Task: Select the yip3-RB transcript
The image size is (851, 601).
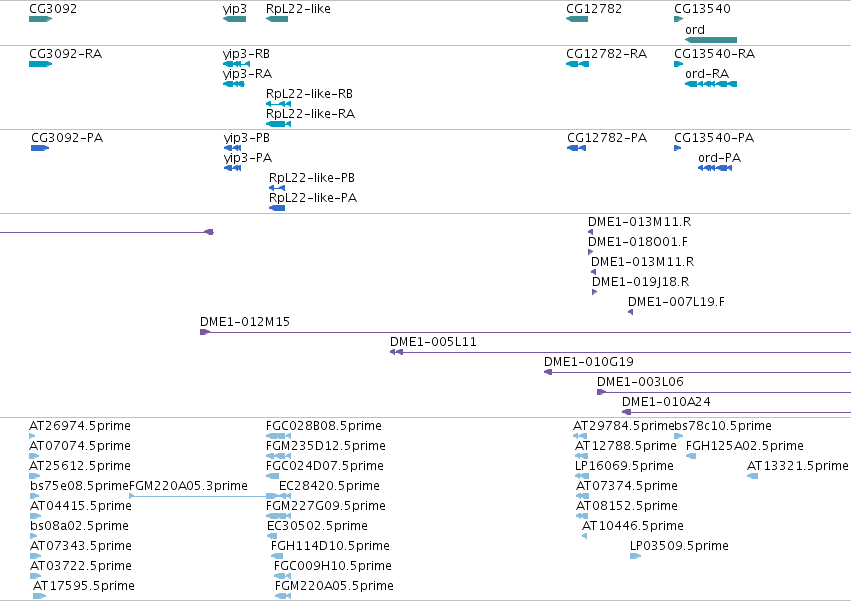Action: [x=237, y=64]
